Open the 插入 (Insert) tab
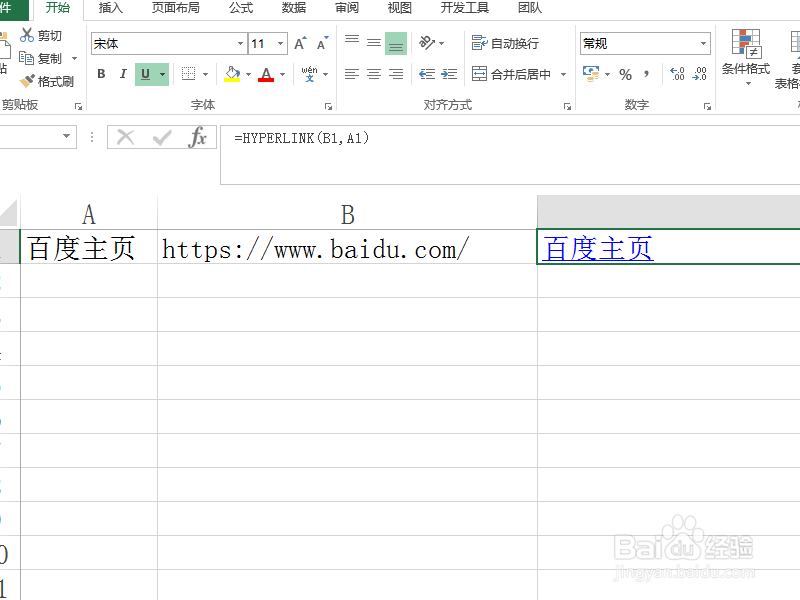Screen dimensions: 800x600 pyautogui.click(x=111, y=8)
